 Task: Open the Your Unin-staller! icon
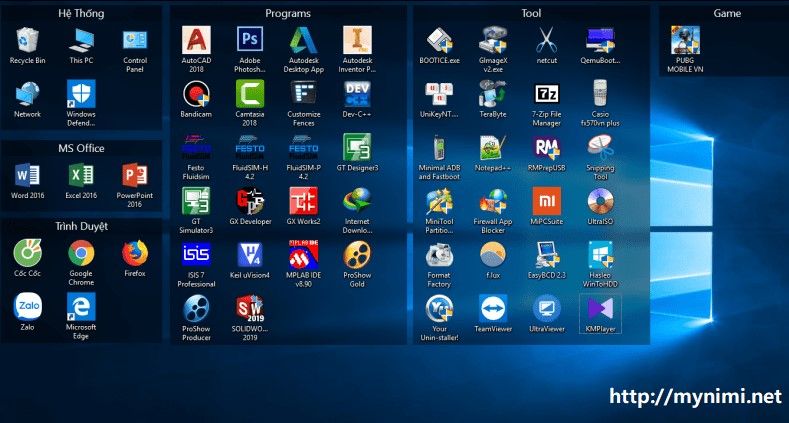(x=439, y=309)
